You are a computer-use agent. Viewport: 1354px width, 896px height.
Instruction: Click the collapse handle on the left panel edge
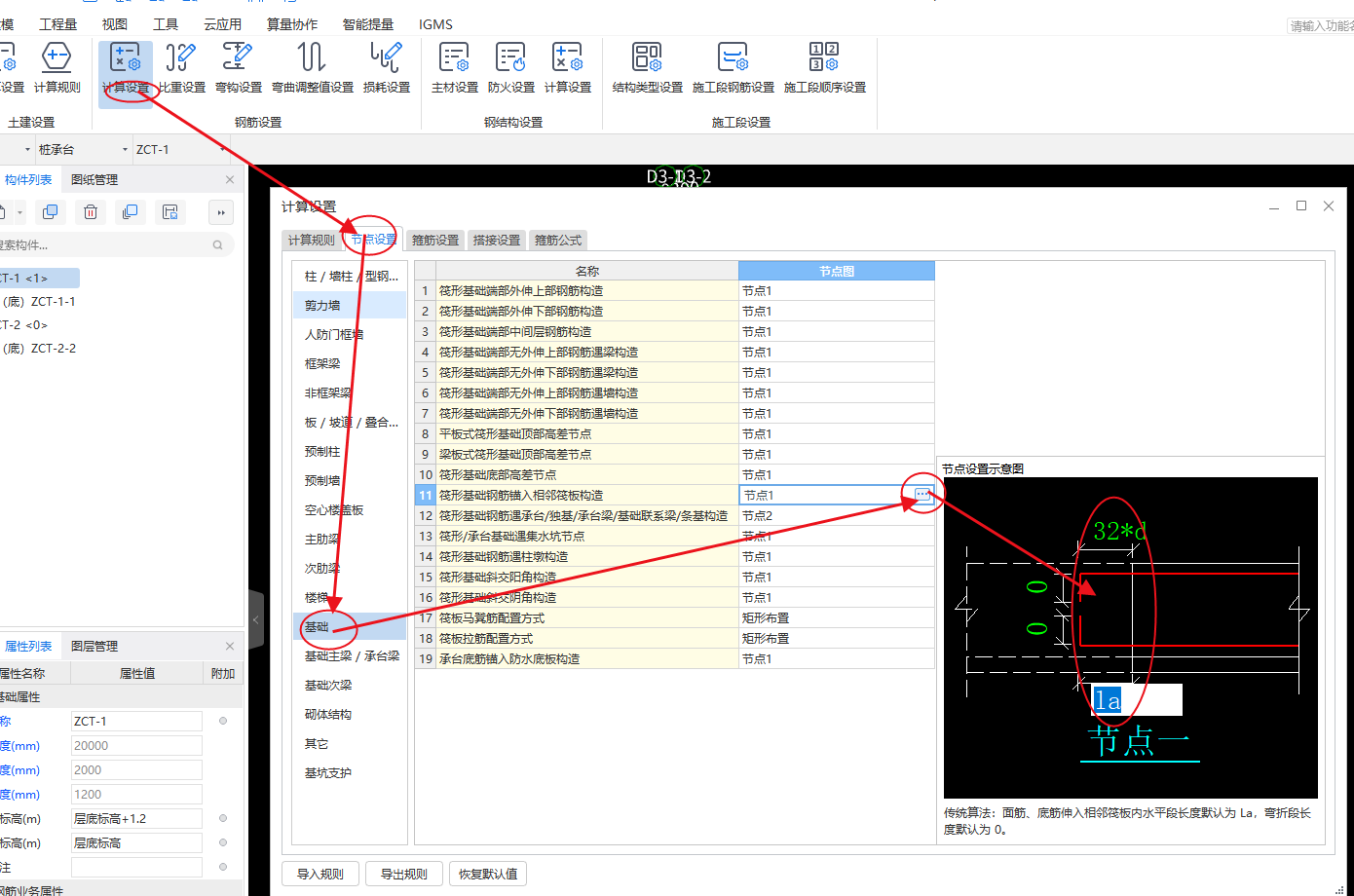click(x=256, y=619)
